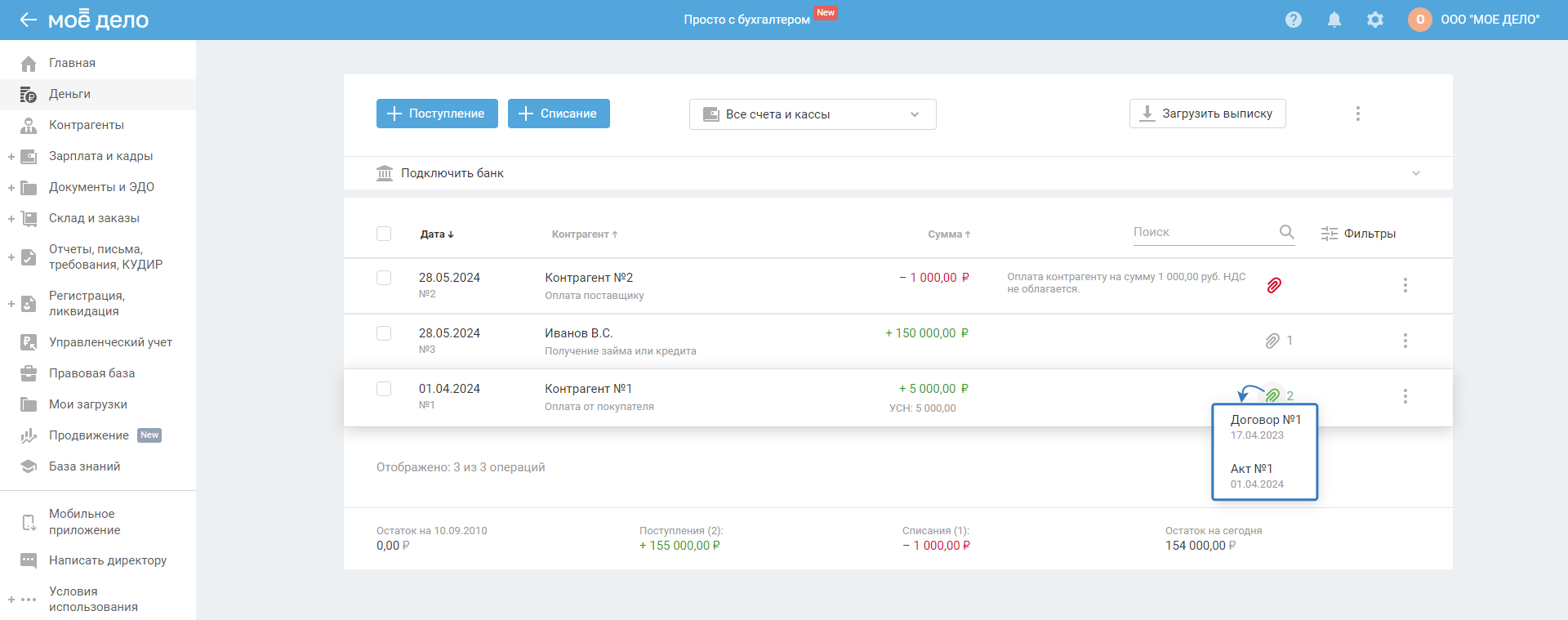Expand Зарплата и кадры plus sign

click(x=11, y=156)
